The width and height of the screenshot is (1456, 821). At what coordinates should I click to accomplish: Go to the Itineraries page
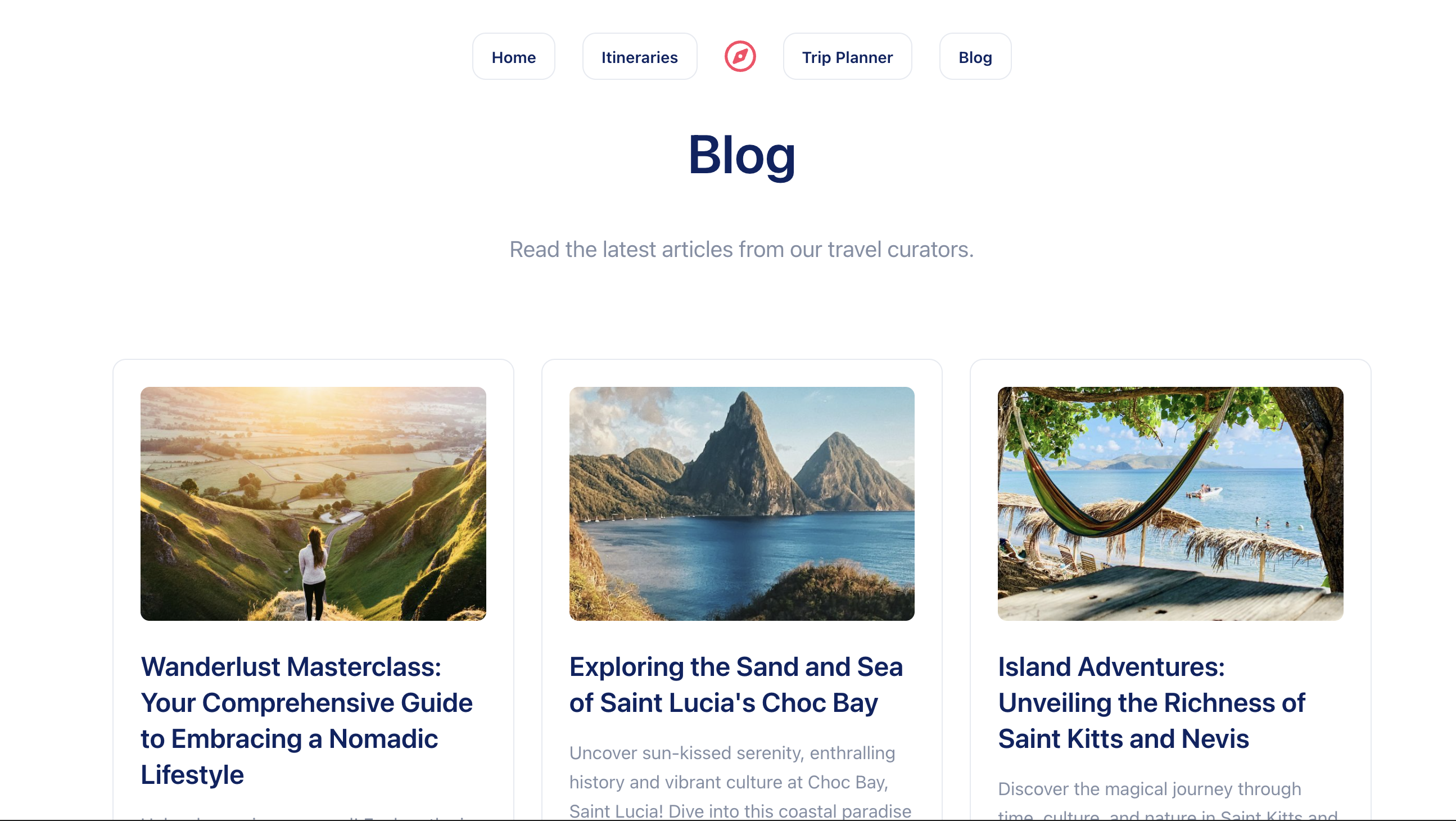639,57
